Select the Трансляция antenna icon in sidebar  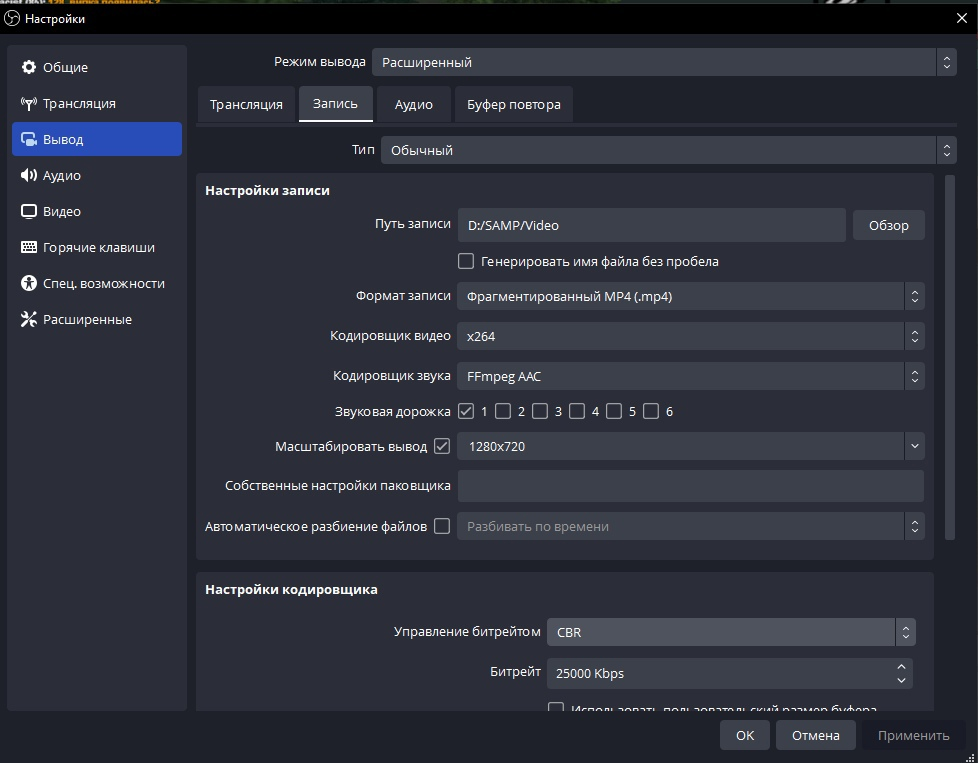28,104
